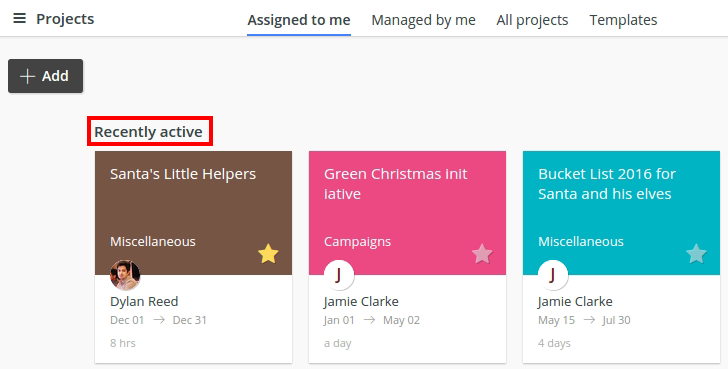Switch to the Managed by me tab
This screenshot has width=728, height=369.
[423, 20]
